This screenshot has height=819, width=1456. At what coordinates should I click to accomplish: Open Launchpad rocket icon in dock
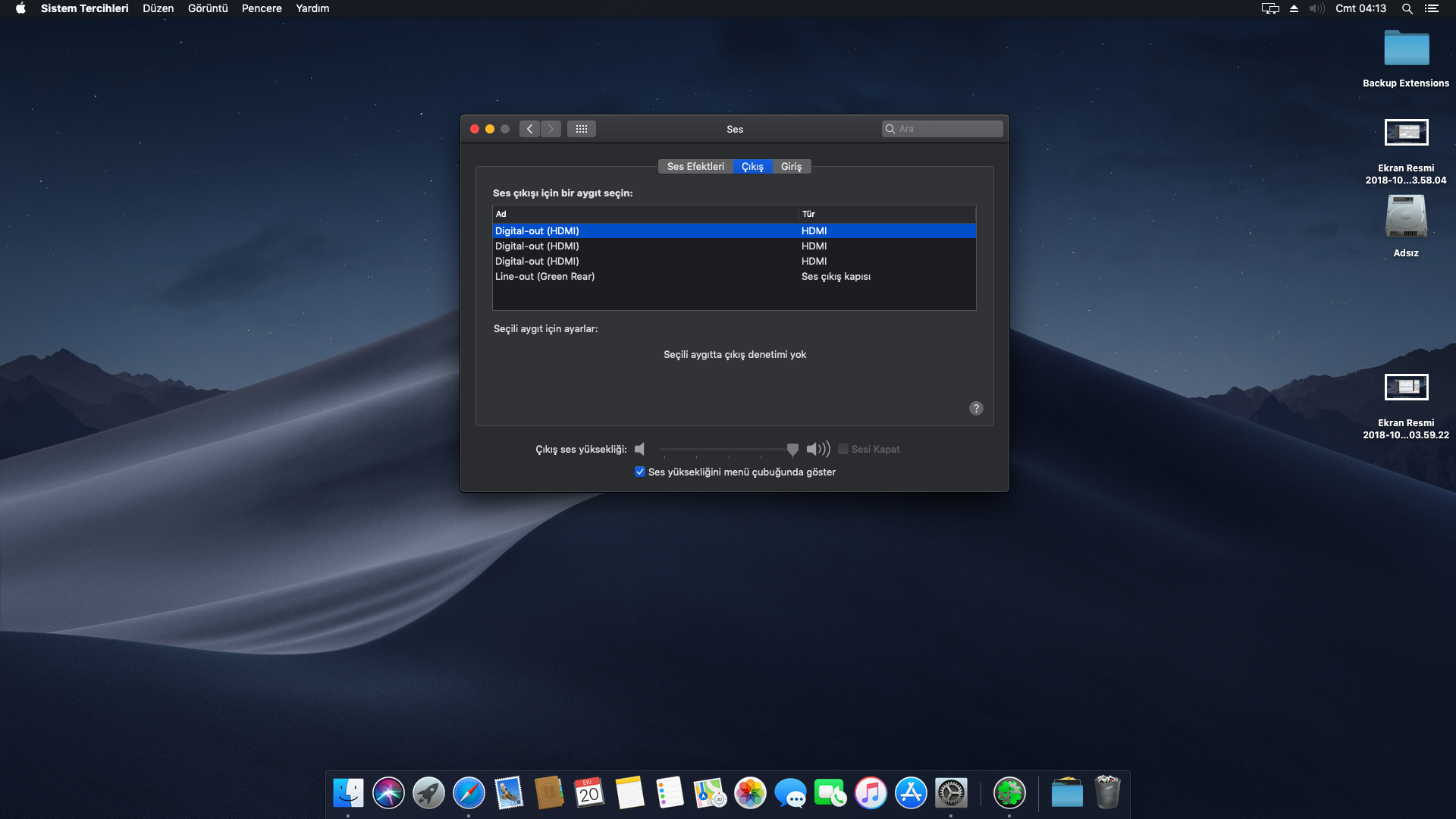click(x=428, y=793)
